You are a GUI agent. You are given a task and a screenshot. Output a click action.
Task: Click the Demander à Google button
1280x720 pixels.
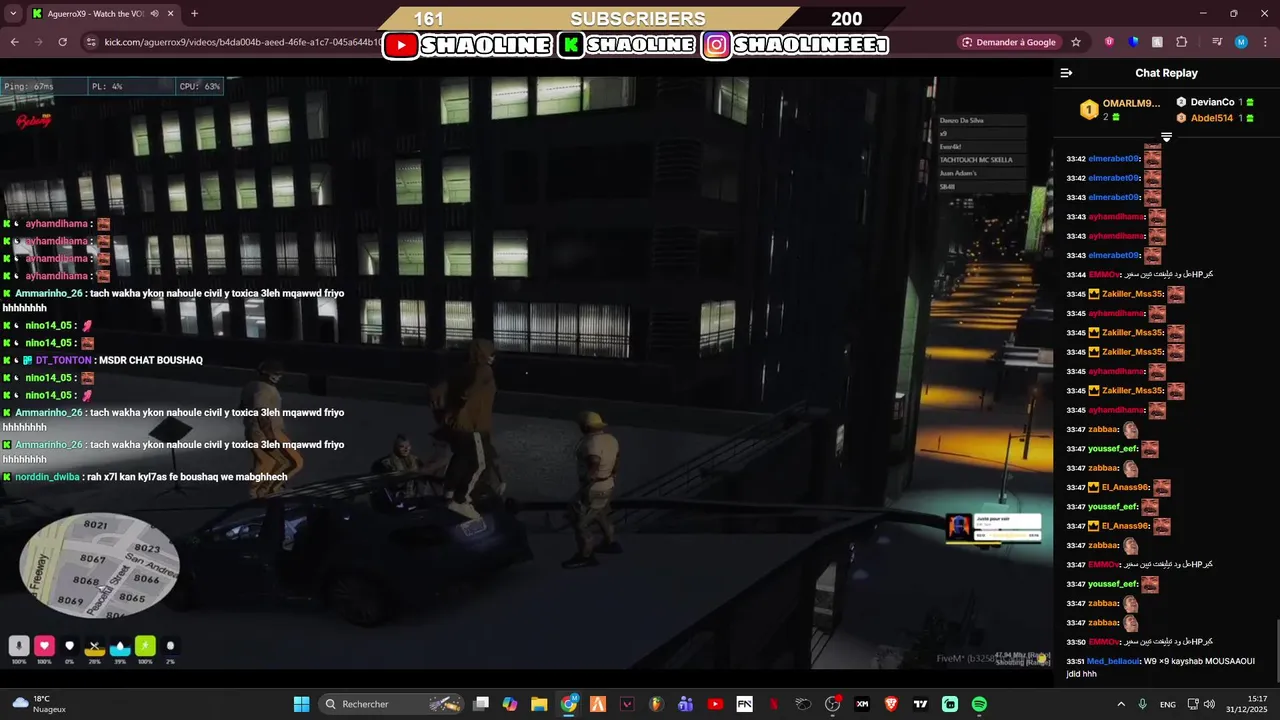1008,42
